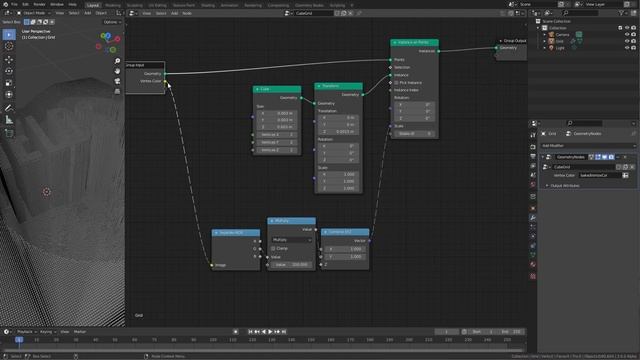Click the X value in Combine XYZ node
Image resolution: width=640 pixels, height=360 pixels.
[345, 249]
